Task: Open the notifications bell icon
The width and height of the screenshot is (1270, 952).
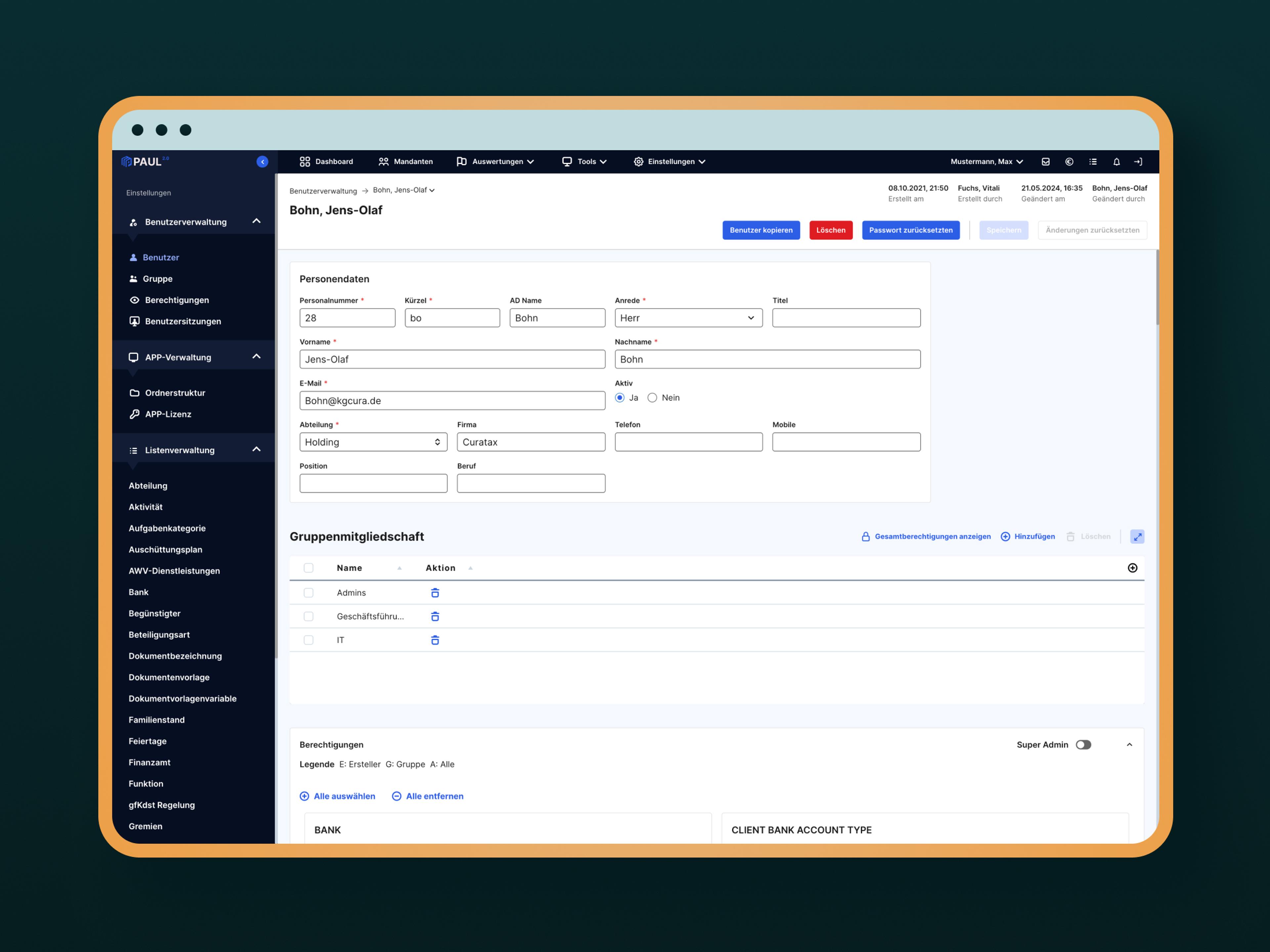Action: pos(1116,162)
